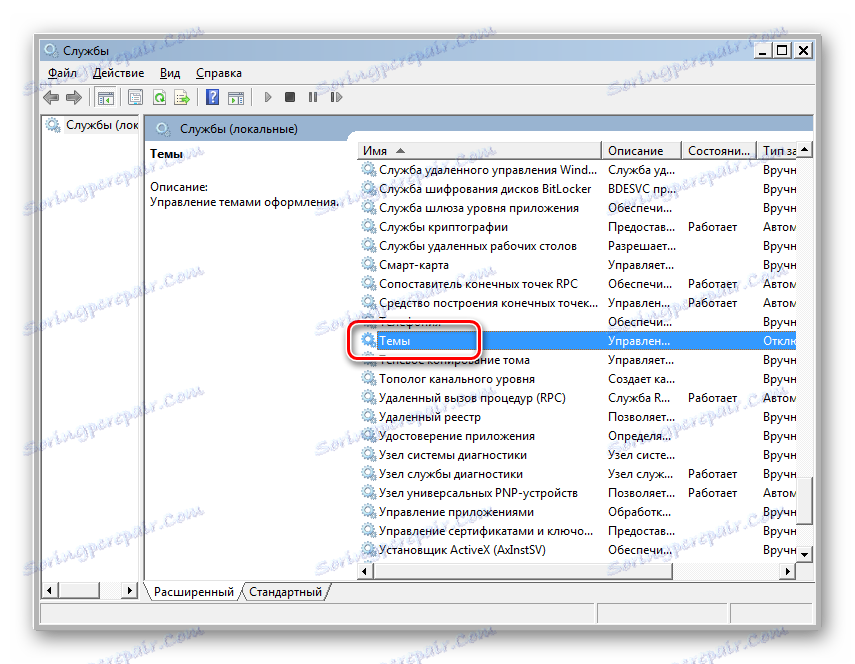The width and height of the screenshot is (855, 664).
Task: Click the forward arrow in the toolbar
Action: (x=74, y=98)
